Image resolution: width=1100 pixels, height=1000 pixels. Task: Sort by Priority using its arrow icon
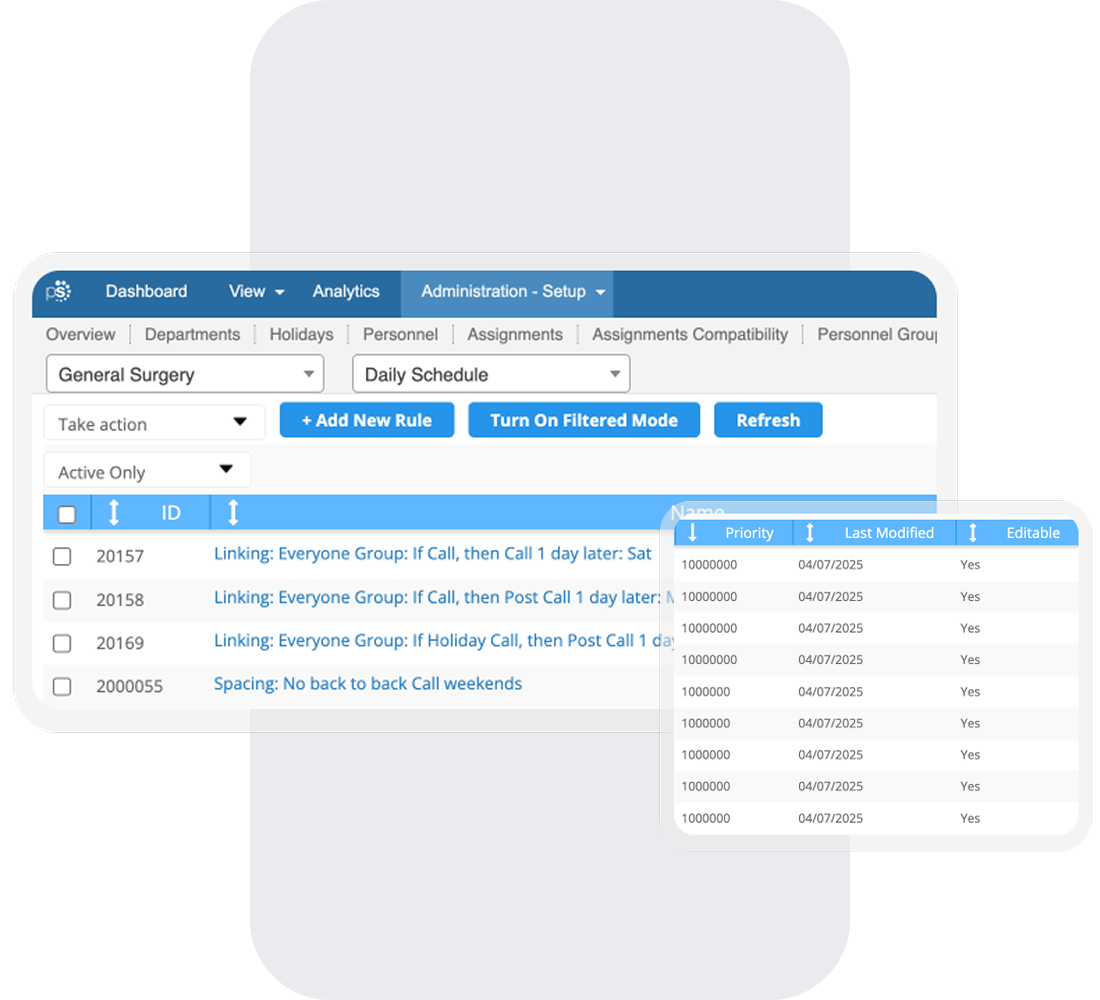[x=692, y=533]
